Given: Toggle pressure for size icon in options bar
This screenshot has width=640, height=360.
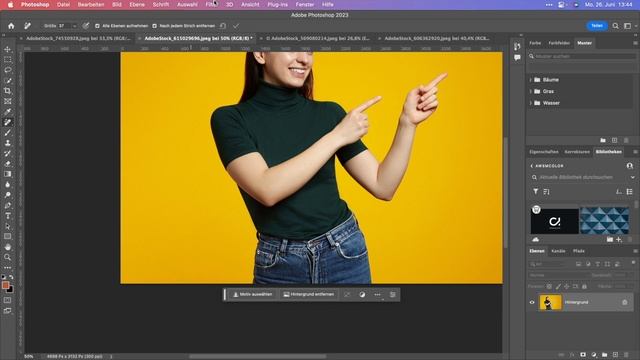Looking at the screenshot, I should click(x=86, y=26).
